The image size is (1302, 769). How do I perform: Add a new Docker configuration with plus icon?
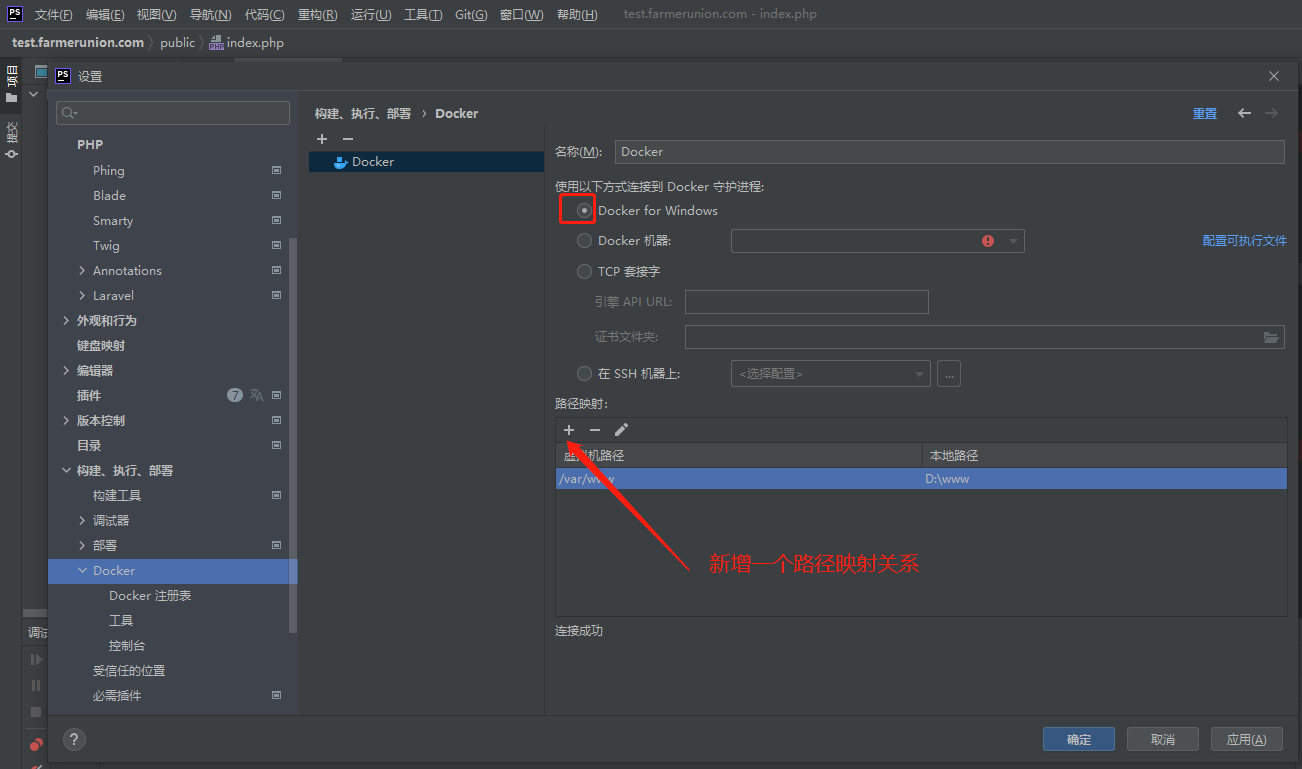pos(322,139)
